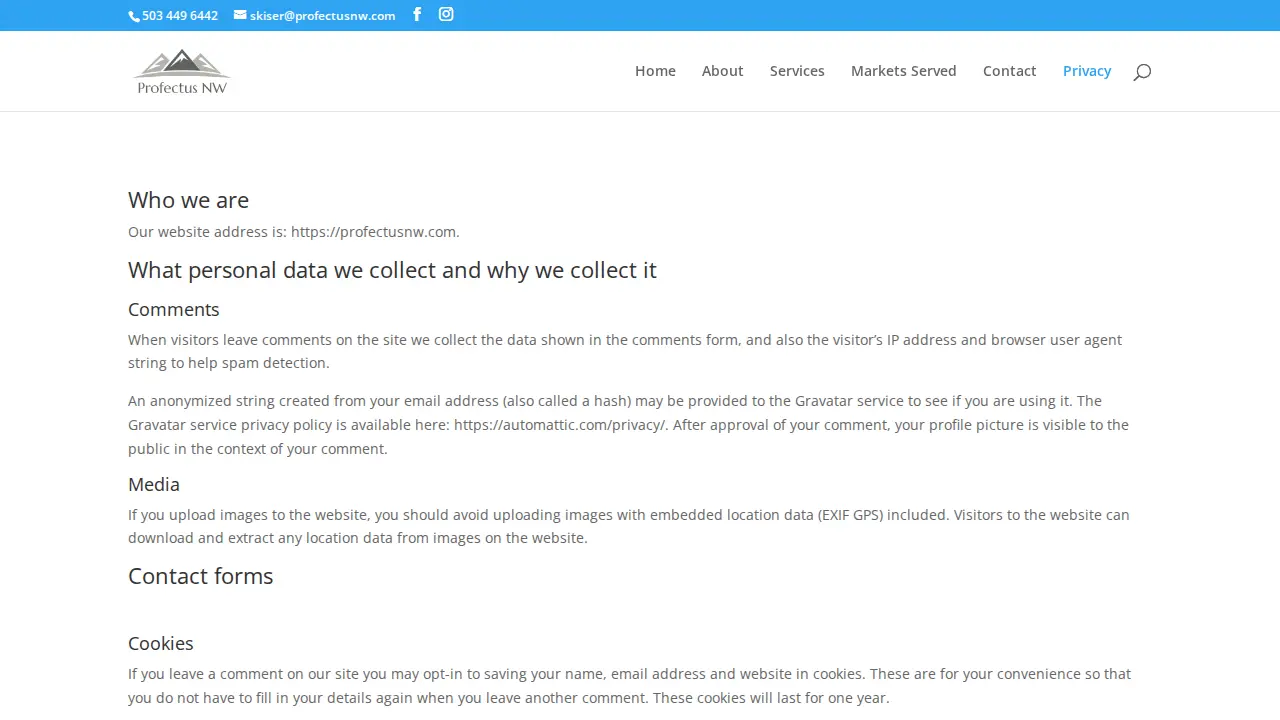Open the Facebook icon in top bar

pyautogui.click(x=417, y=14)
